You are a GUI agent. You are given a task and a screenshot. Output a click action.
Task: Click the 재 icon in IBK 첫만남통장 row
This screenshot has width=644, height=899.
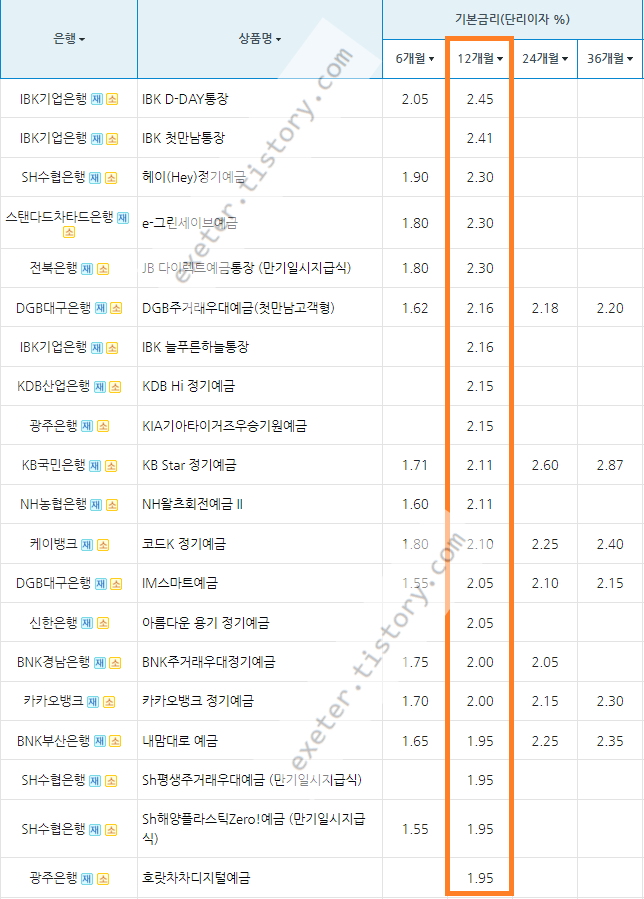click(97, 139)
